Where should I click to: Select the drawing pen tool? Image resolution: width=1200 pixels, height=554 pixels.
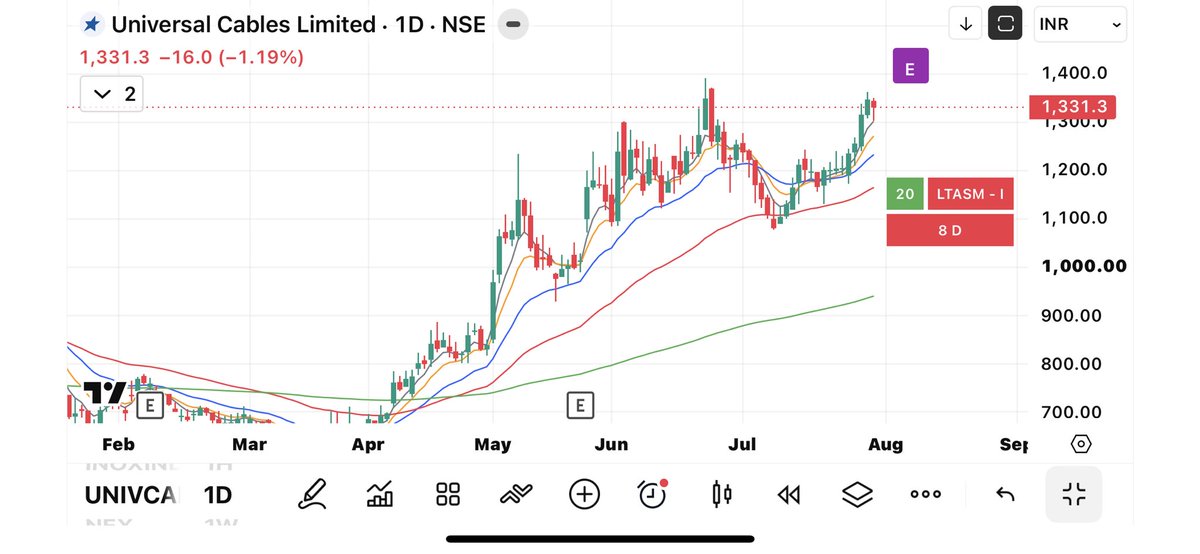tap(314, 494)
